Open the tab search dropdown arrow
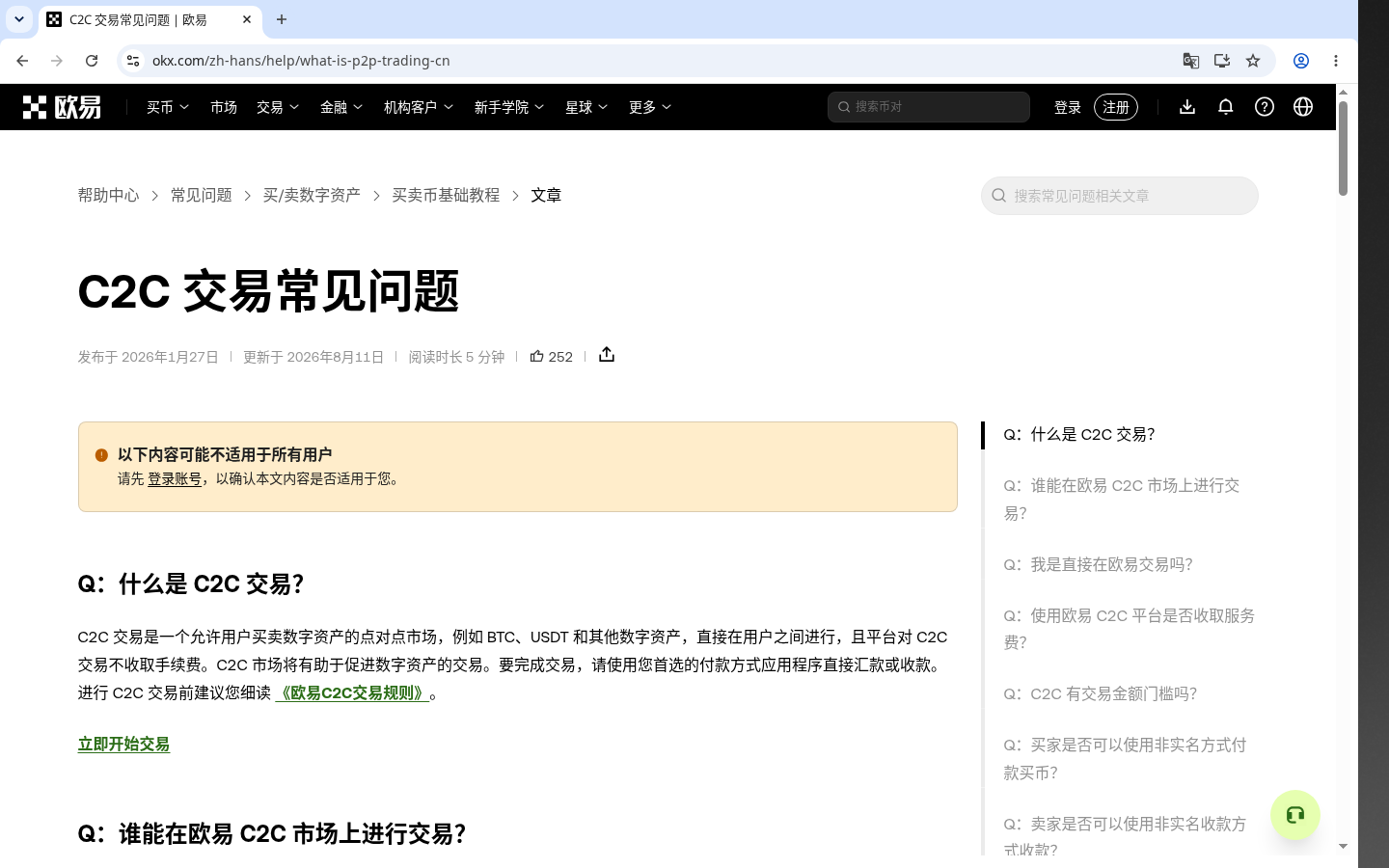The width and height of the screenshot is (1389, 868). [19, 19]
